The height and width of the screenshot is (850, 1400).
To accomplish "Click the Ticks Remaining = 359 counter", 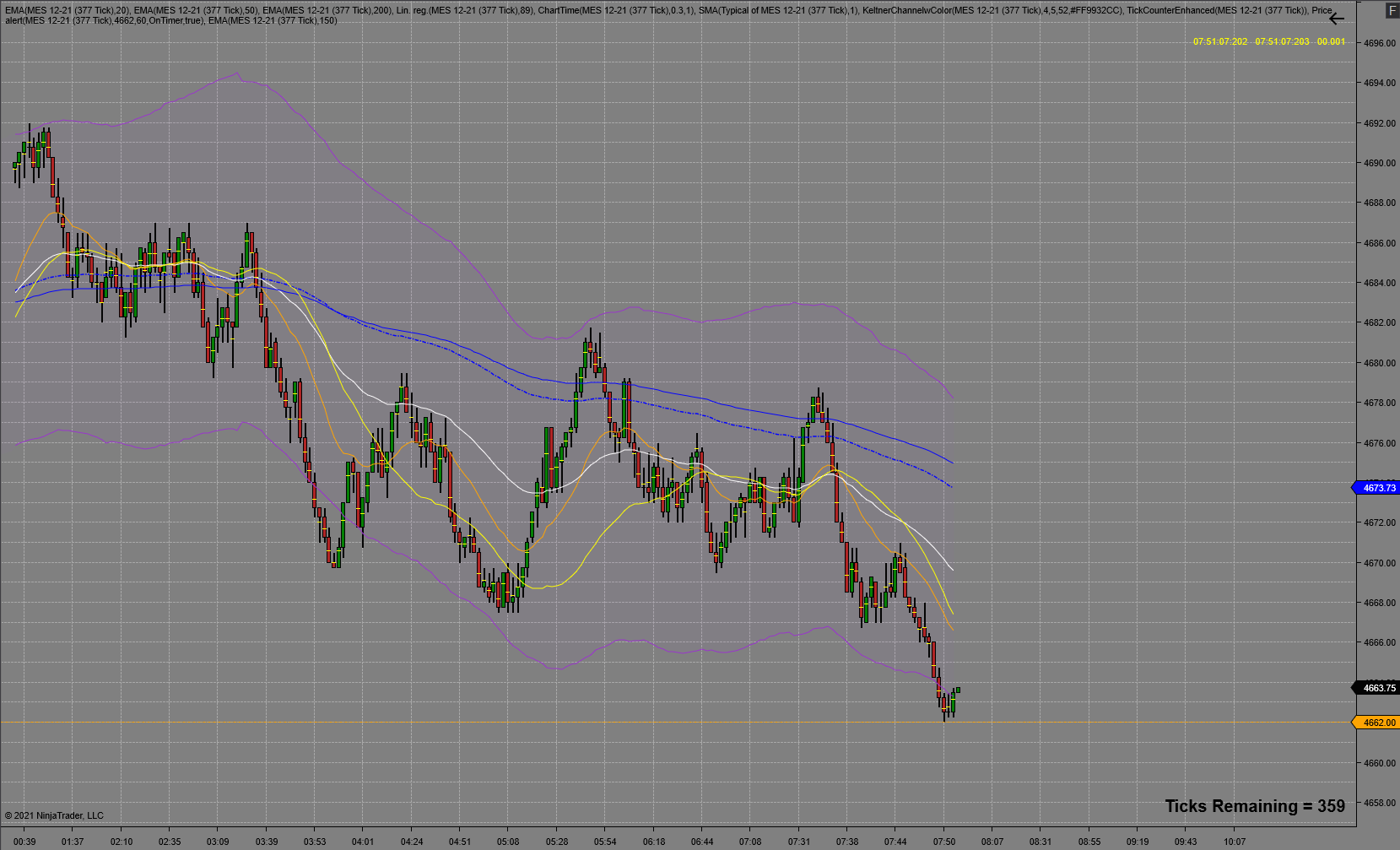I will coord(1255,806).
